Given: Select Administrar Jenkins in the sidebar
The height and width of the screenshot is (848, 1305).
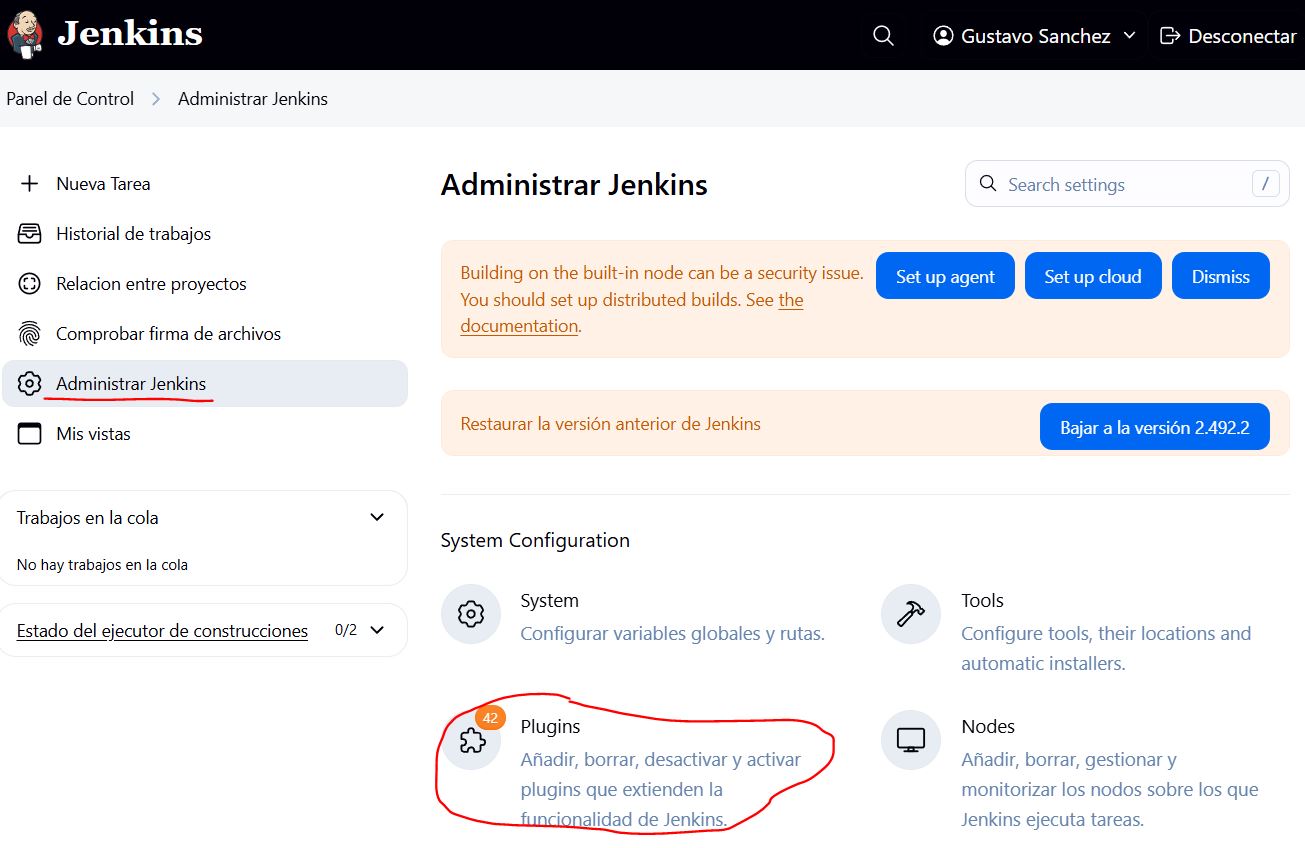Looking at the screenshot, I should [133, 383].
